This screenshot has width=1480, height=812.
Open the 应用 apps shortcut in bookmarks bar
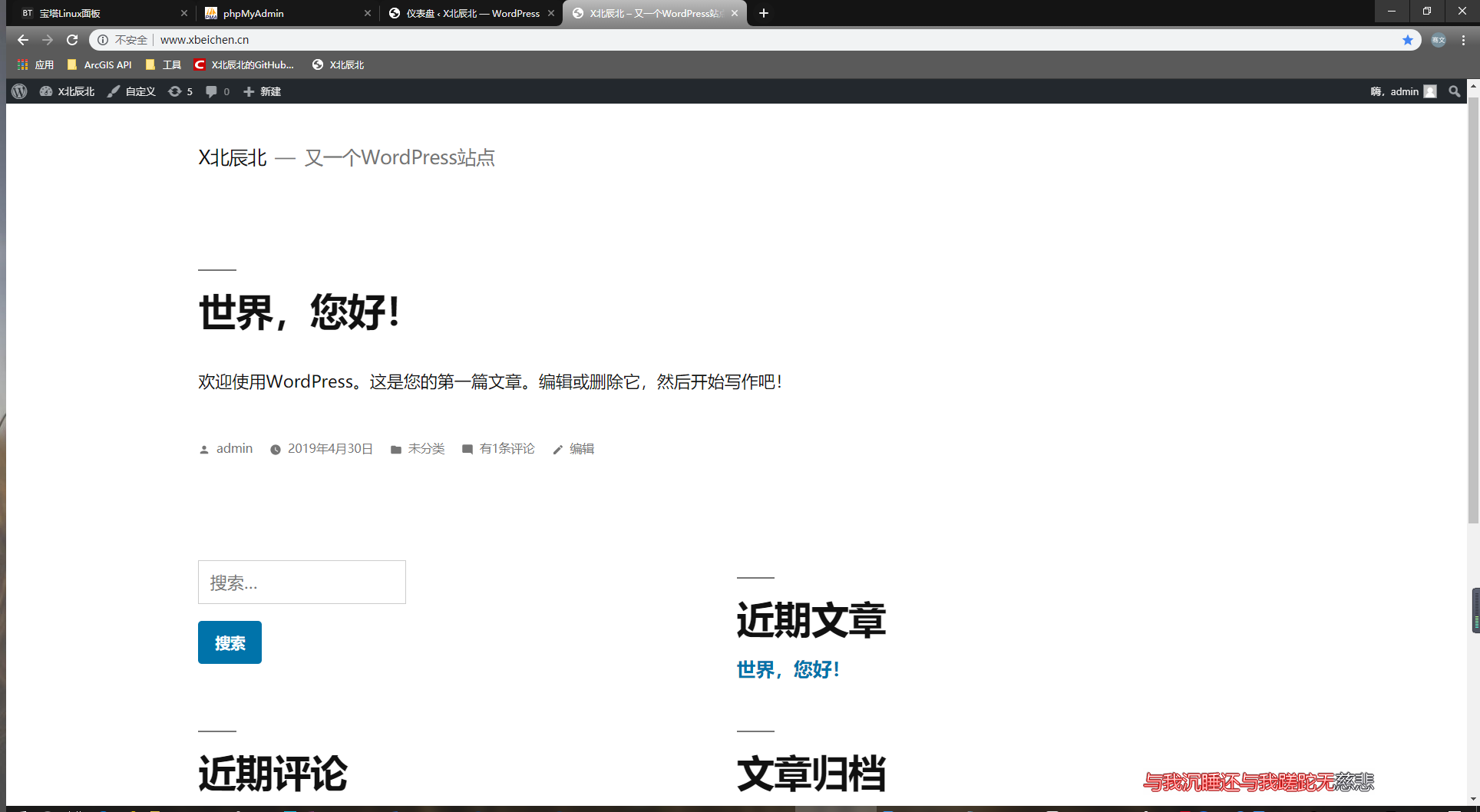(35, 64)
